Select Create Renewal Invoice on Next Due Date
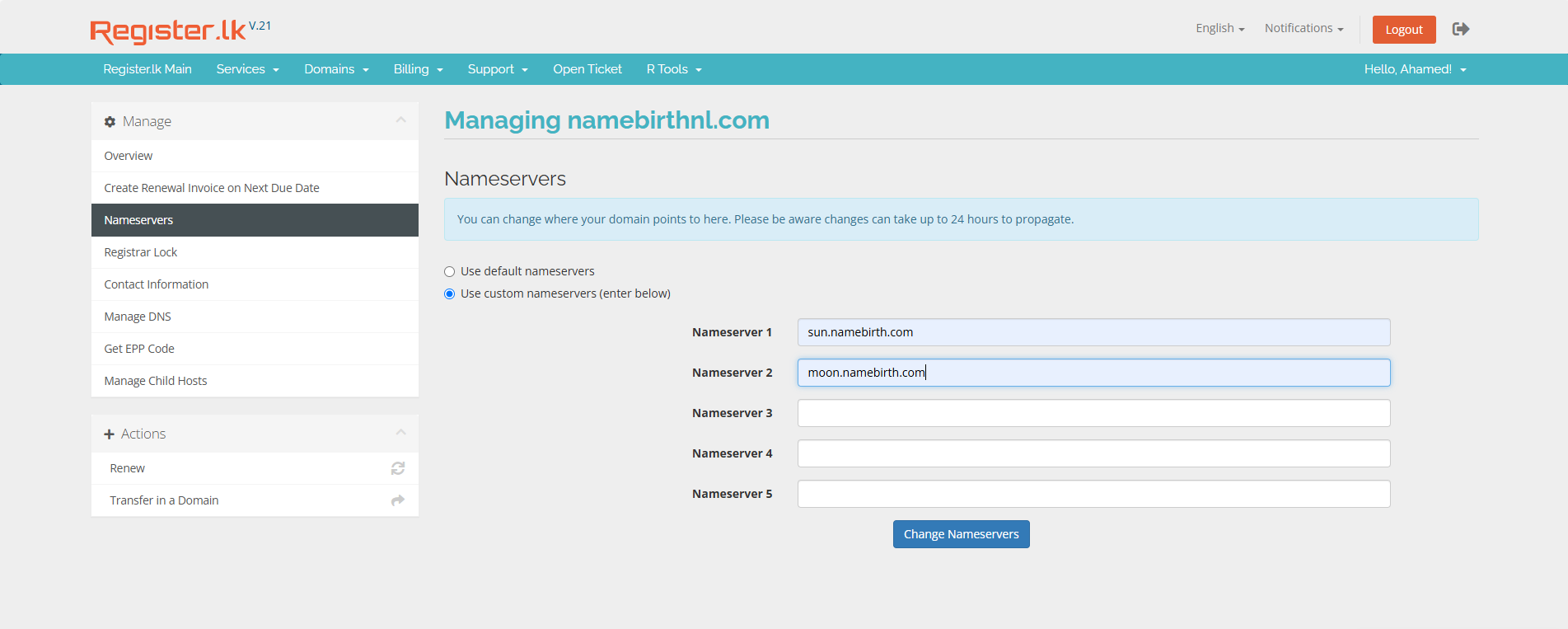Image resolution: width=1568 pixels, height=629 pixels. [255, 188]
